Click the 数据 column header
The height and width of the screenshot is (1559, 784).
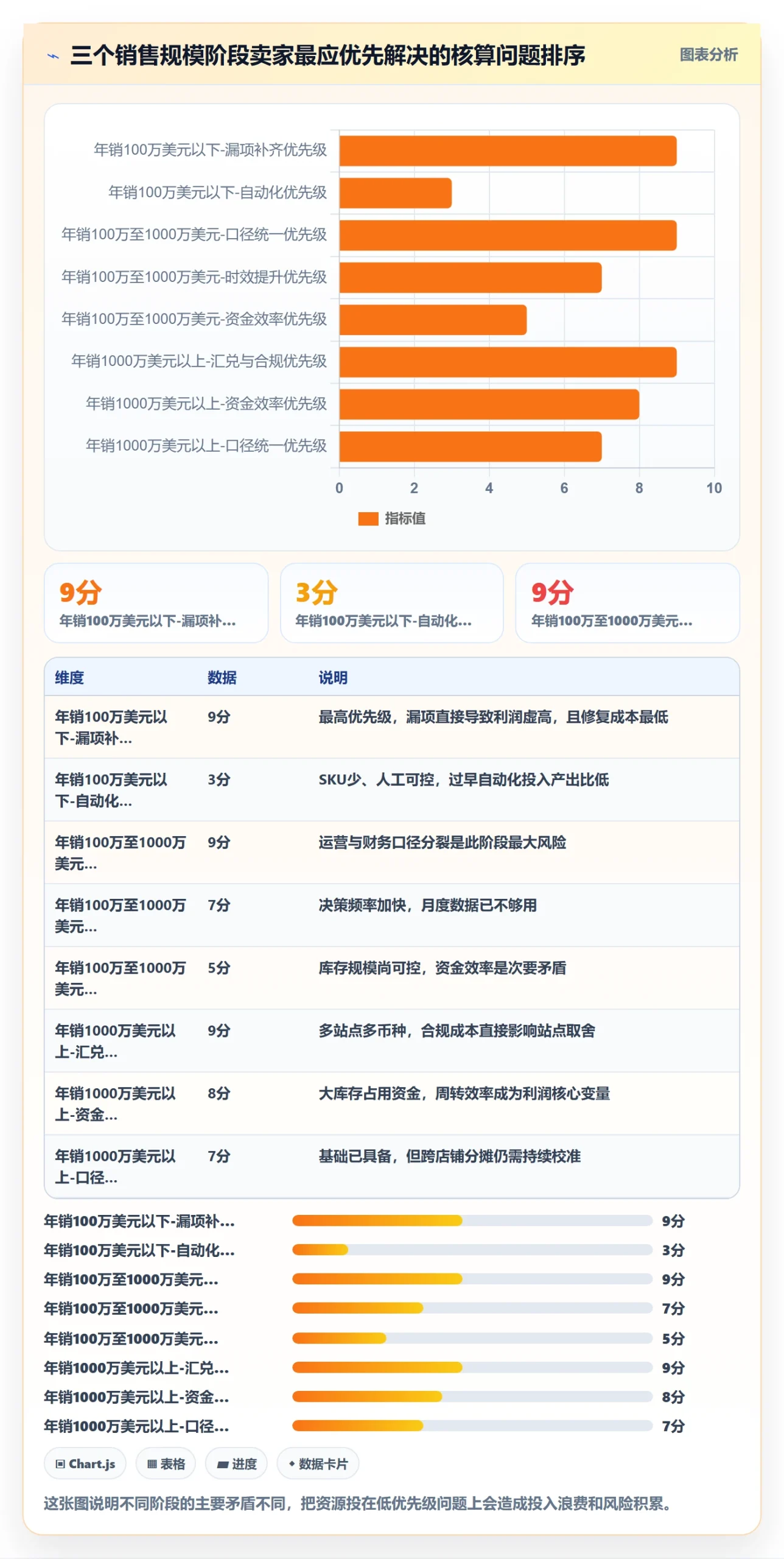tap(222, 677)
